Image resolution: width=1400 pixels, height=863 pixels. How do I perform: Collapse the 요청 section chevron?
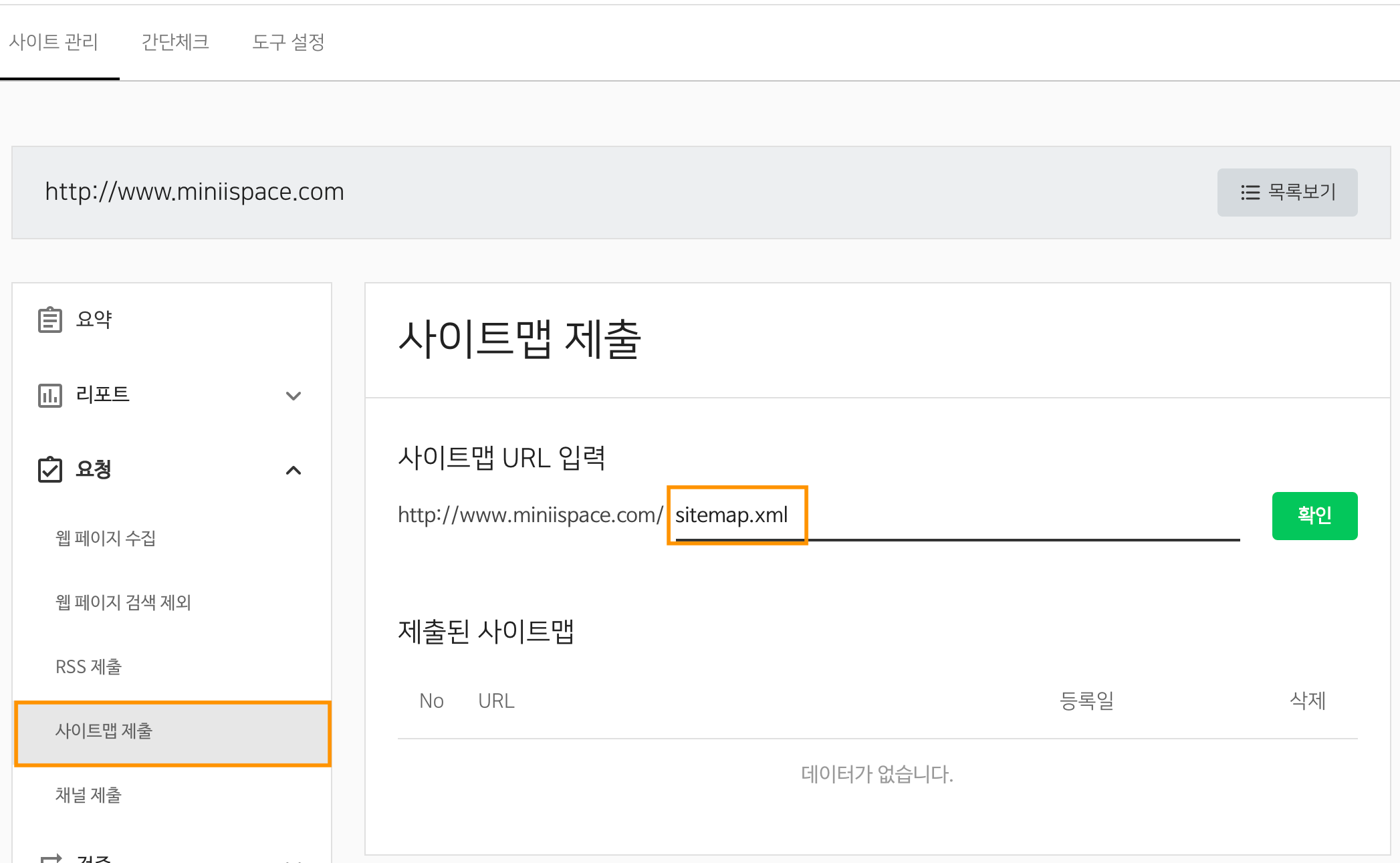tap(293, 471)
